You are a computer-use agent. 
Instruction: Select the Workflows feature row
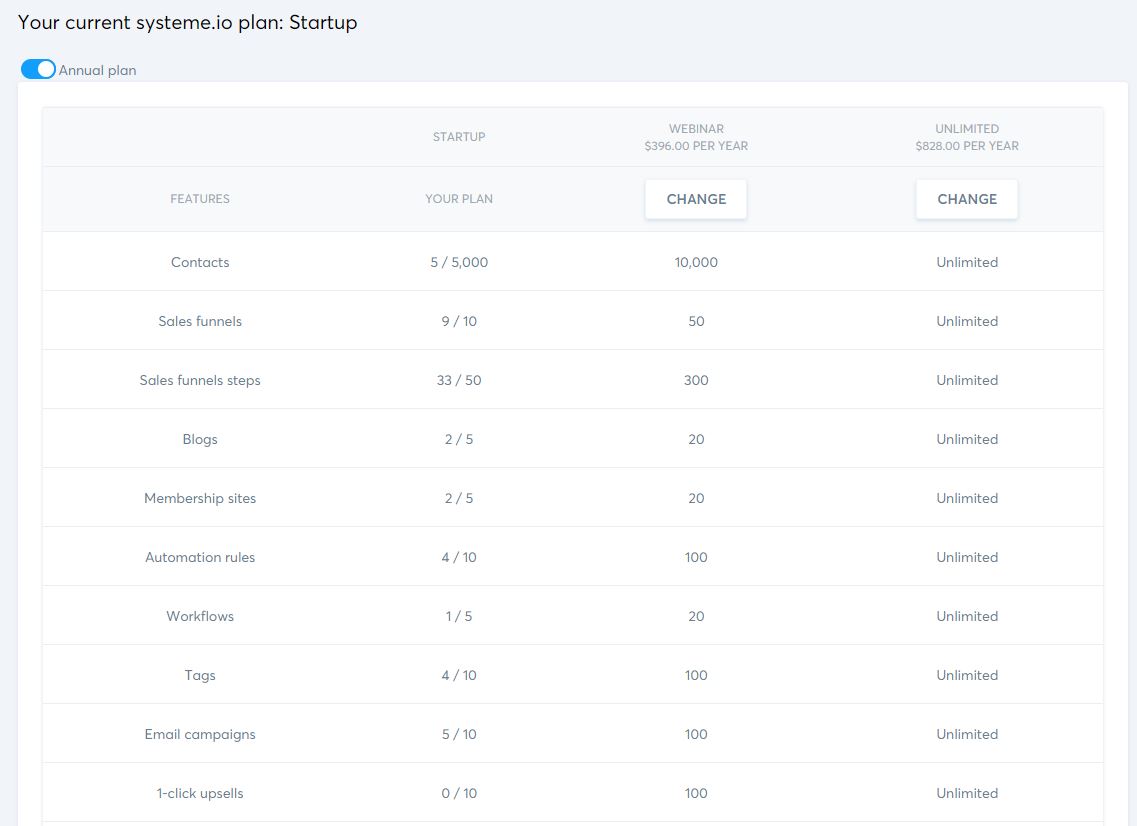(x=200, y=616)
